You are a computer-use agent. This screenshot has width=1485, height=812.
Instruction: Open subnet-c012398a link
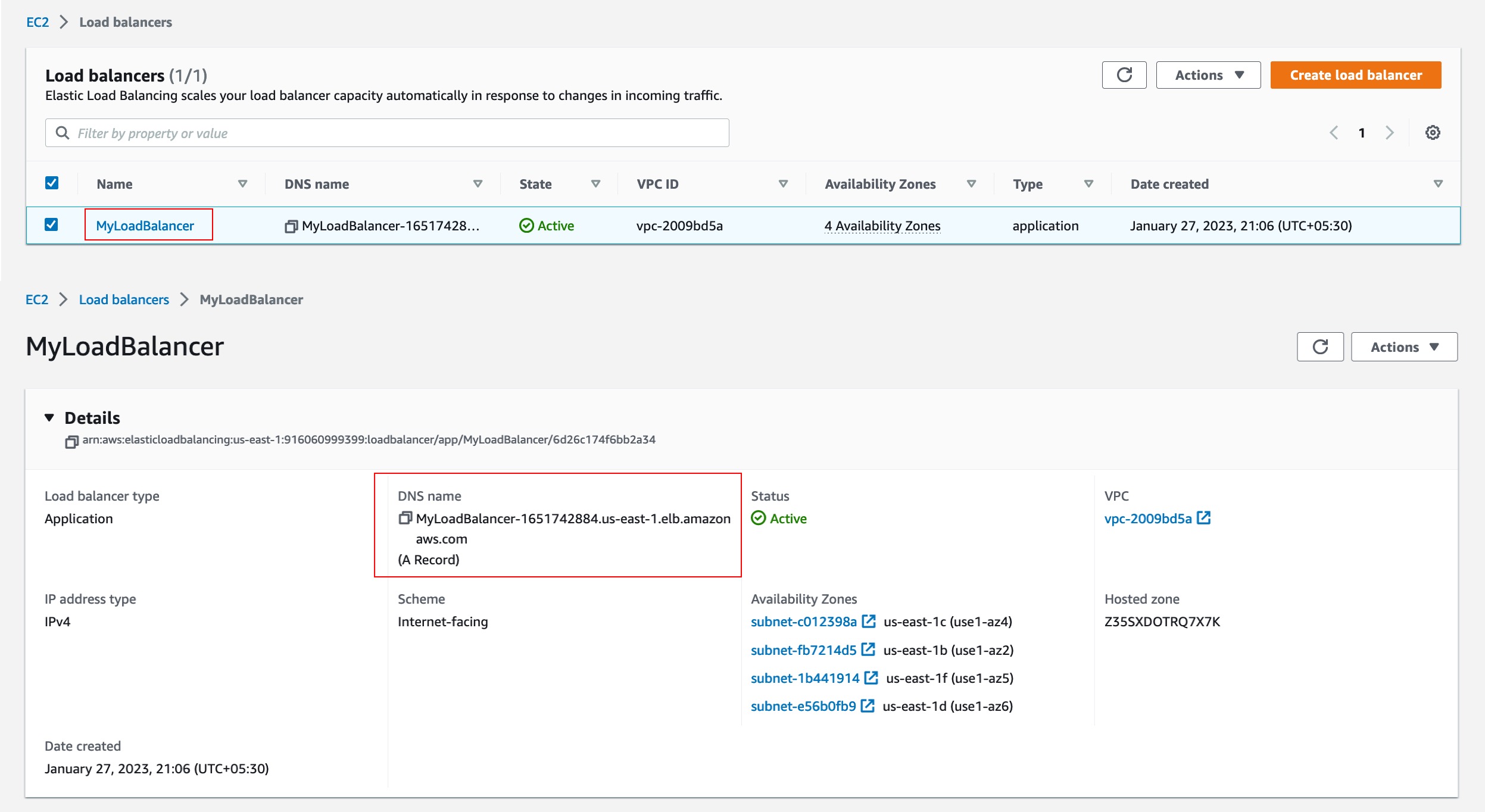[803, 622]
